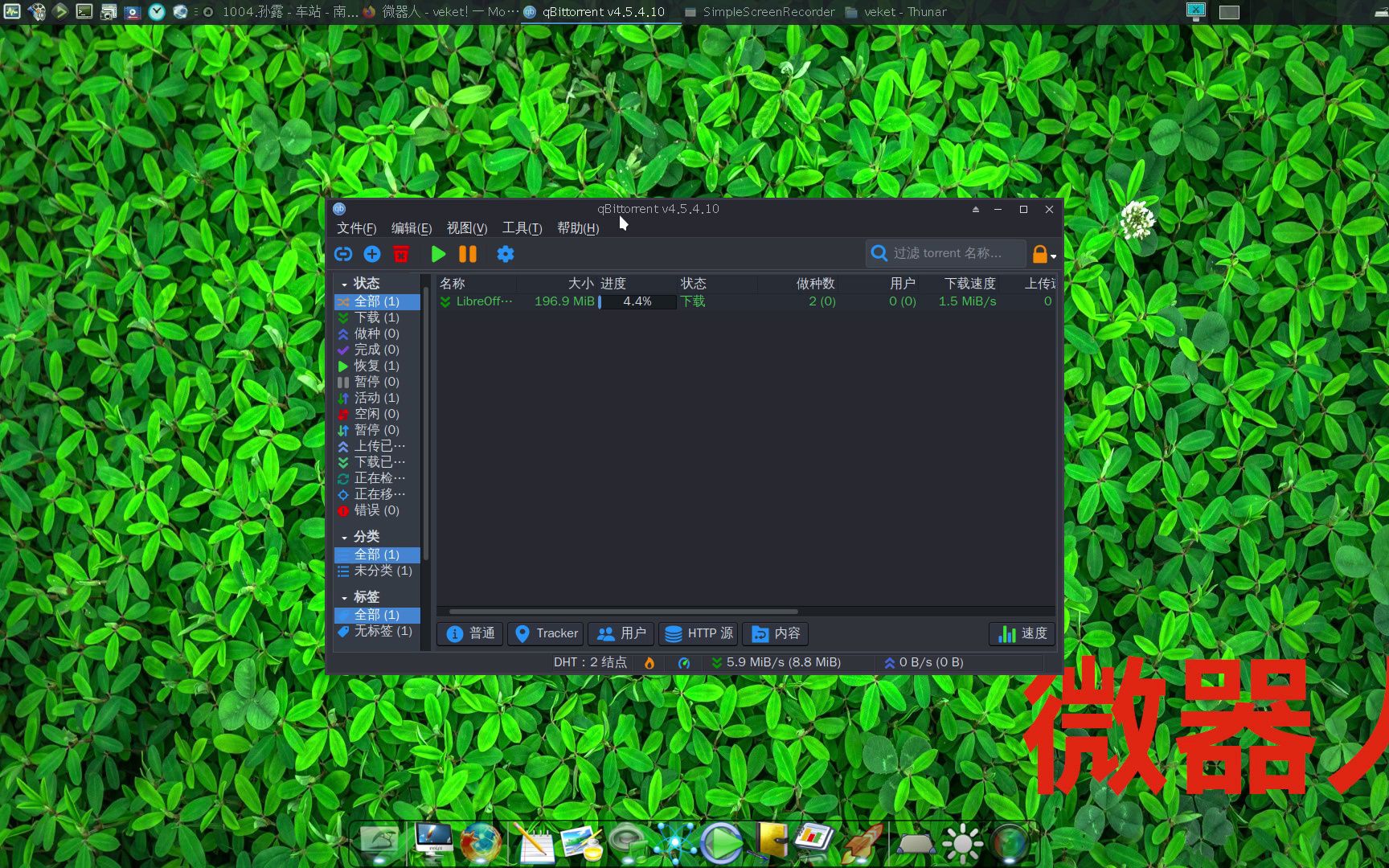The width and height of the screenshot is (1389, 868).
Task: Select the LibreOff··· torrent row
Action: tap(746, 301)
